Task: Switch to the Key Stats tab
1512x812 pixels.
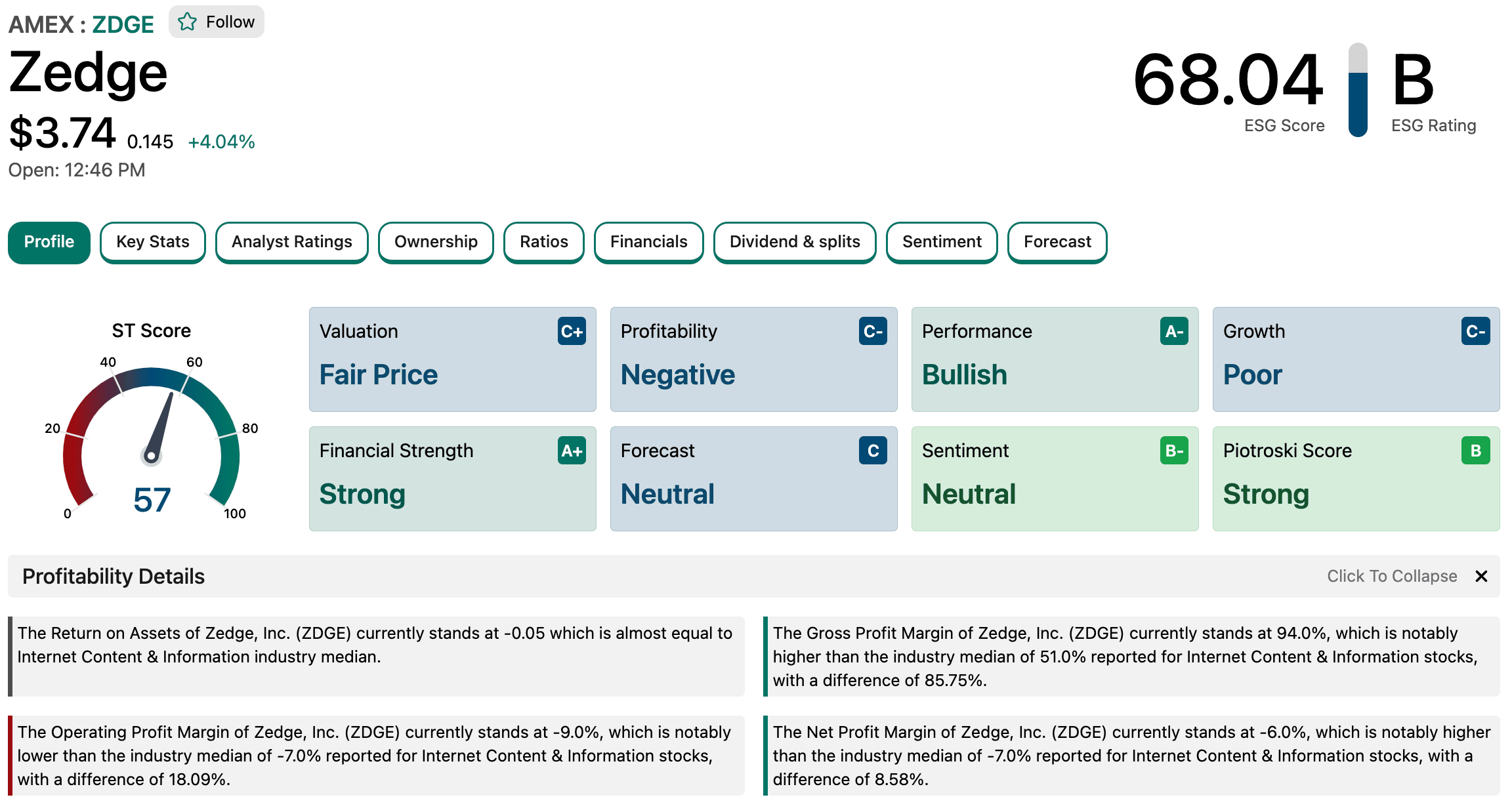Action: pyautogui.click(x=152, y=242)
